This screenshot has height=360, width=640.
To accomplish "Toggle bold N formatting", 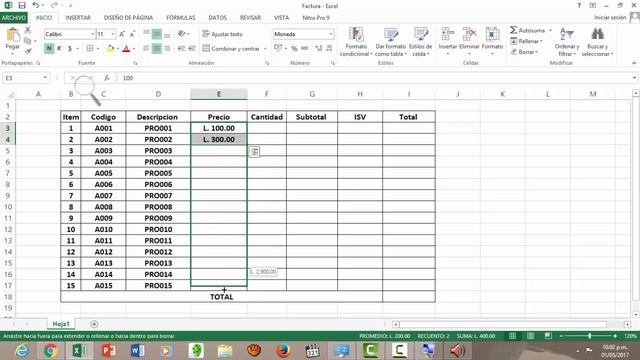I will click(x=49, y=49).
